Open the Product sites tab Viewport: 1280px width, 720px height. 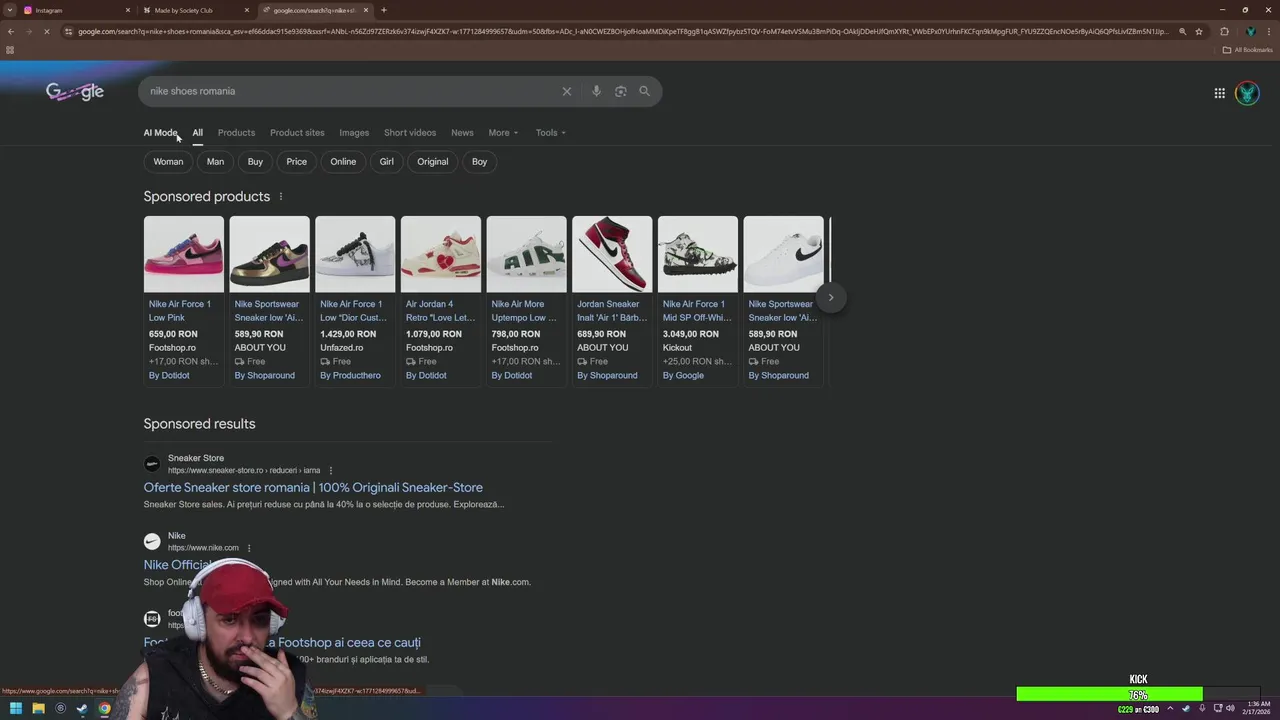pyautogui.click(x=297, y=133)
